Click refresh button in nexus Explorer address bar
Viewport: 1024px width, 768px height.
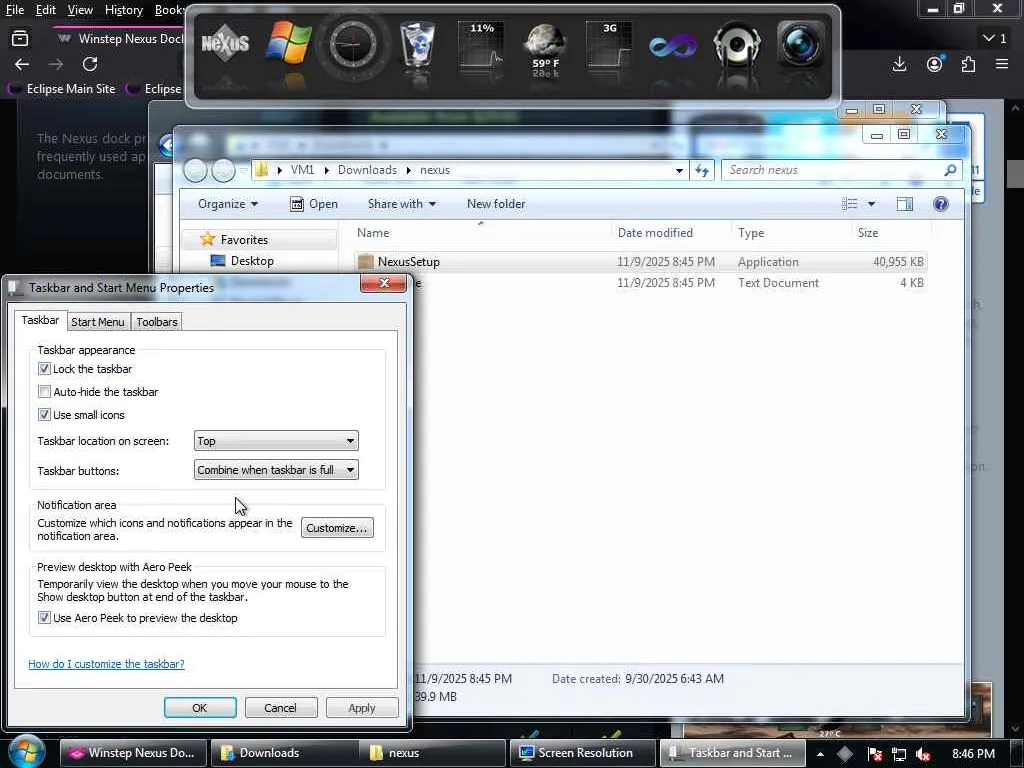point(702,170)
